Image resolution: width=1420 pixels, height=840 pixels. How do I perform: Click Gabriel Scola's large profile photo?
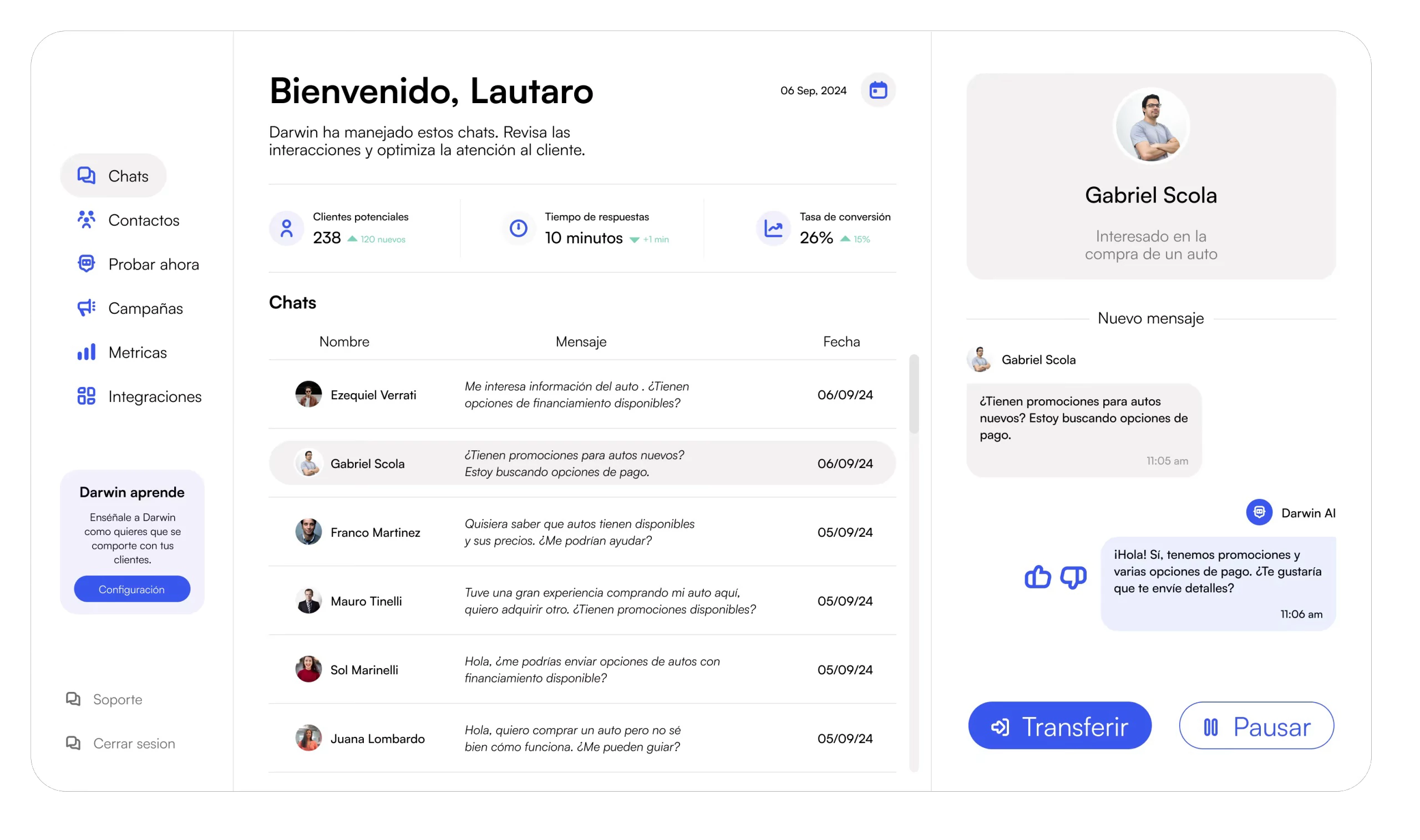click(x=1151, y=126)
